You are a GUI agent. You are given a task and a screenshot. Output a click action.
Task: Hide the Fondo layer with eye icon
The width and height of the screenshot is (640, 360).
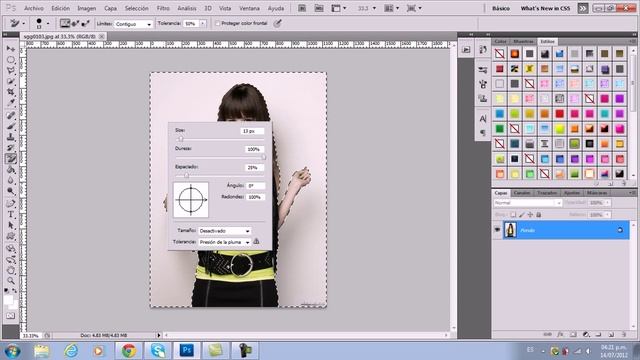[497, 230]
